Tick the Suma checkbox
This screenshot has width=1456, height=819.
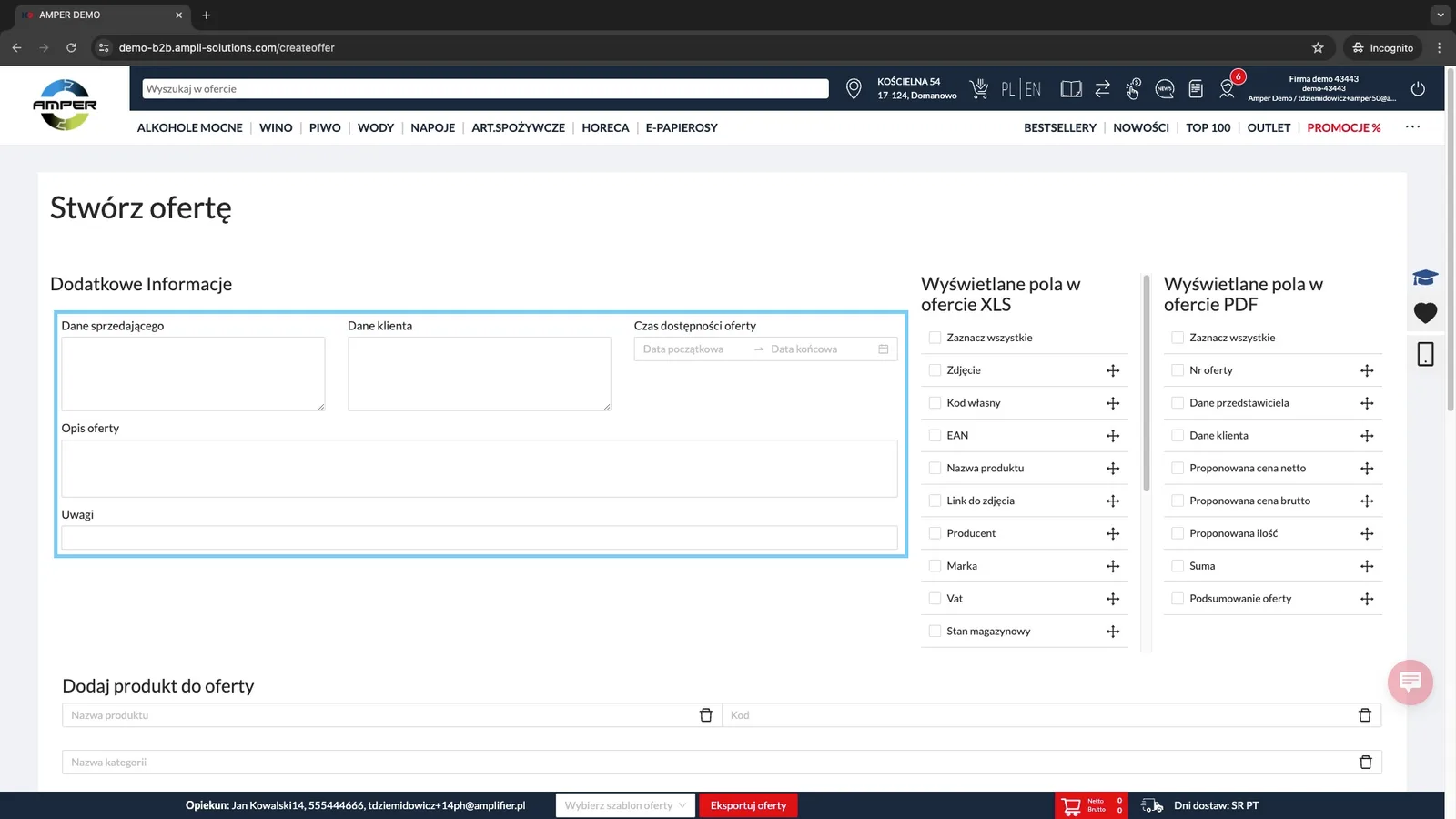[1178, 566]
